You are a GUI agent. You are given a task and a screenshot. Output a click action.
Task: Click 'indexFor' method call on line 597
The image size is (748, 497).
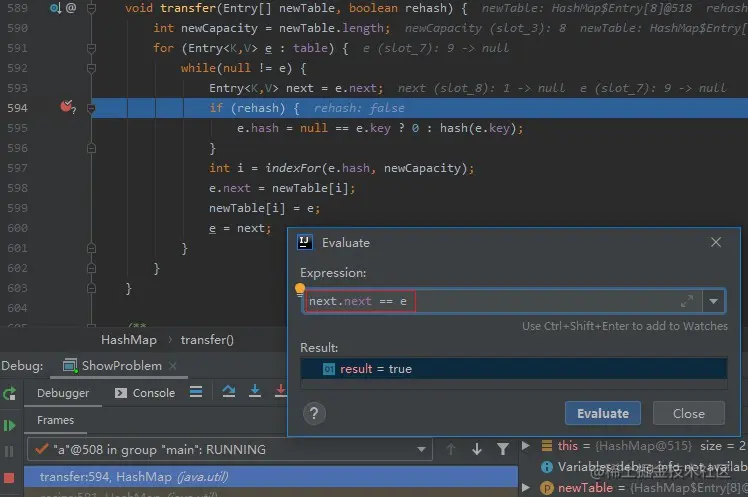[x=293, y=168]
